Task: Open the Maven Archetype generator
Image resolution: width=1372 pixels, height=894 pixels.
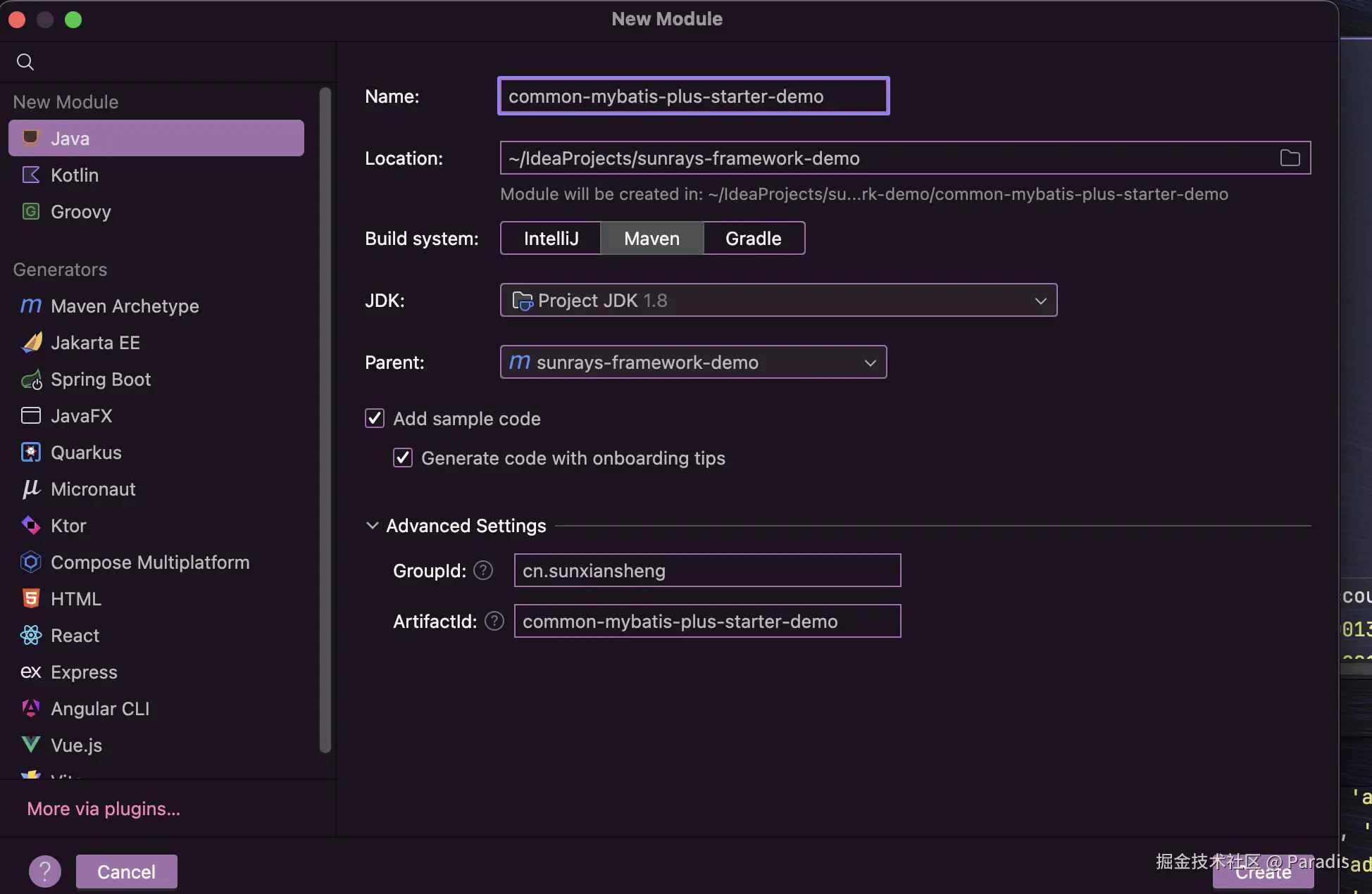Action: (x=124, y=306)
